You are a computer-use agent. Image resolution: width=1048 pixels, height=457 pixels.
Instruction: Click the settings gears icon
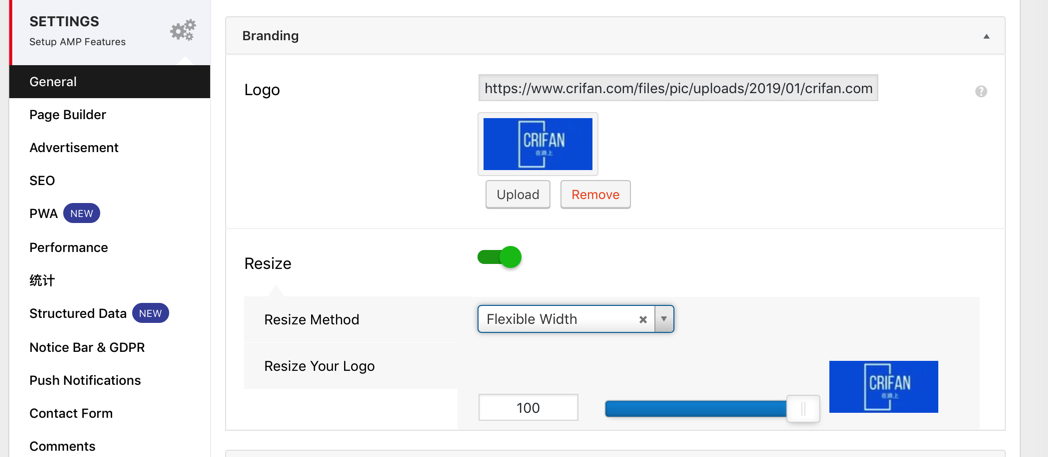(183, 31)
